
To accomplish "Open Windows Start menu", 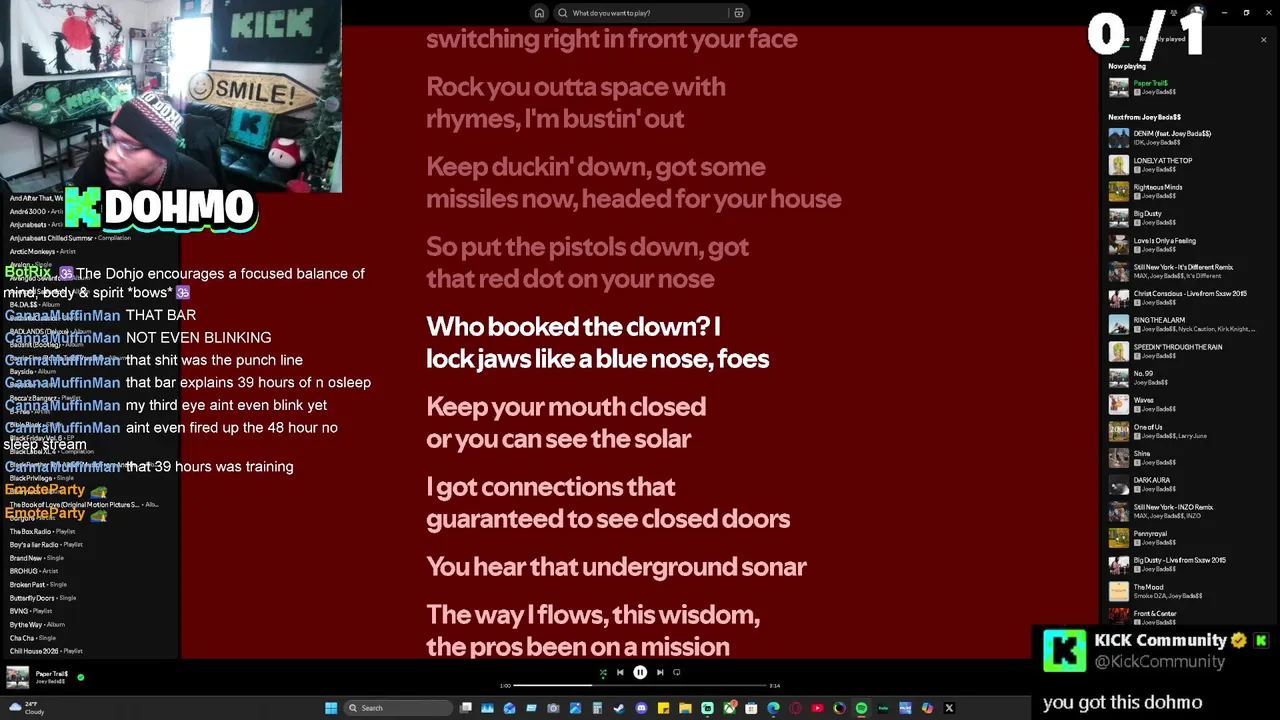I will point(331,708).
